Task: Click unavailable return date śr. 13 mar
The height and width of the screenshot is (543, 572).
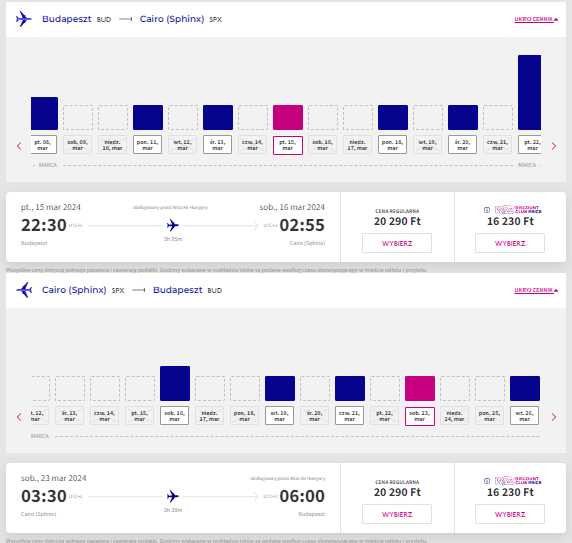Action: pos(69,416)
